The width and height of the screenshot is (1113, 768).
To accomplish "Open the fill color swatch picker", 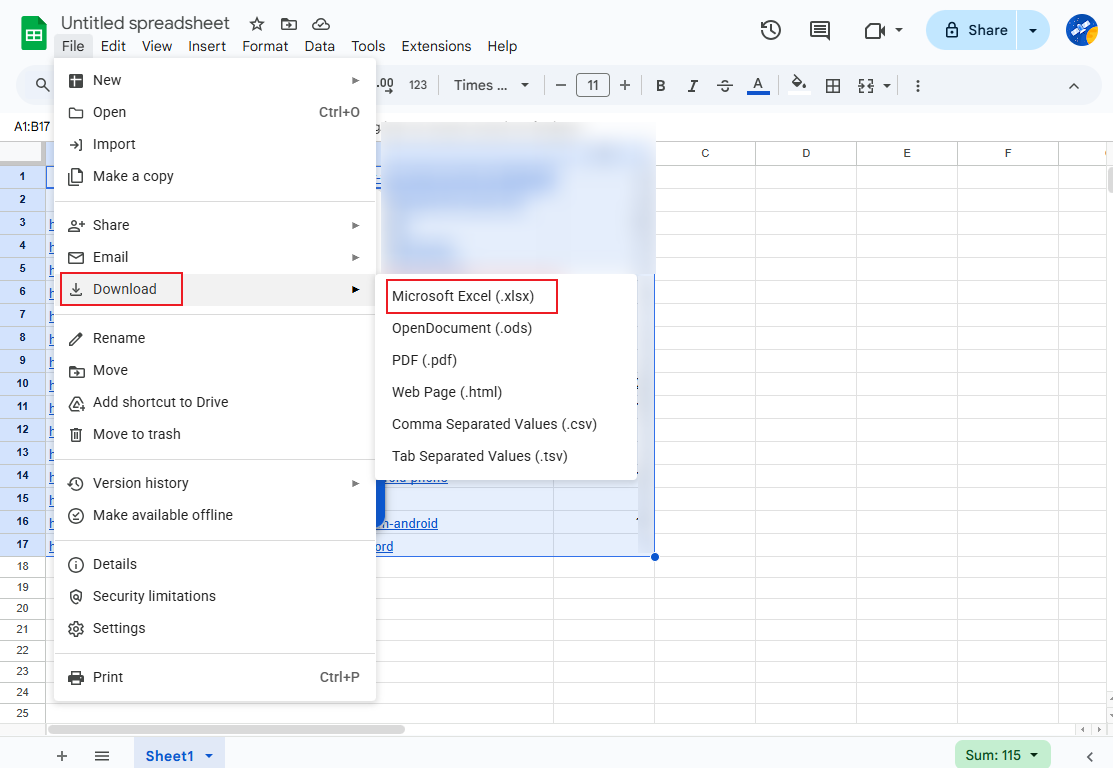I will pos(799,85).
